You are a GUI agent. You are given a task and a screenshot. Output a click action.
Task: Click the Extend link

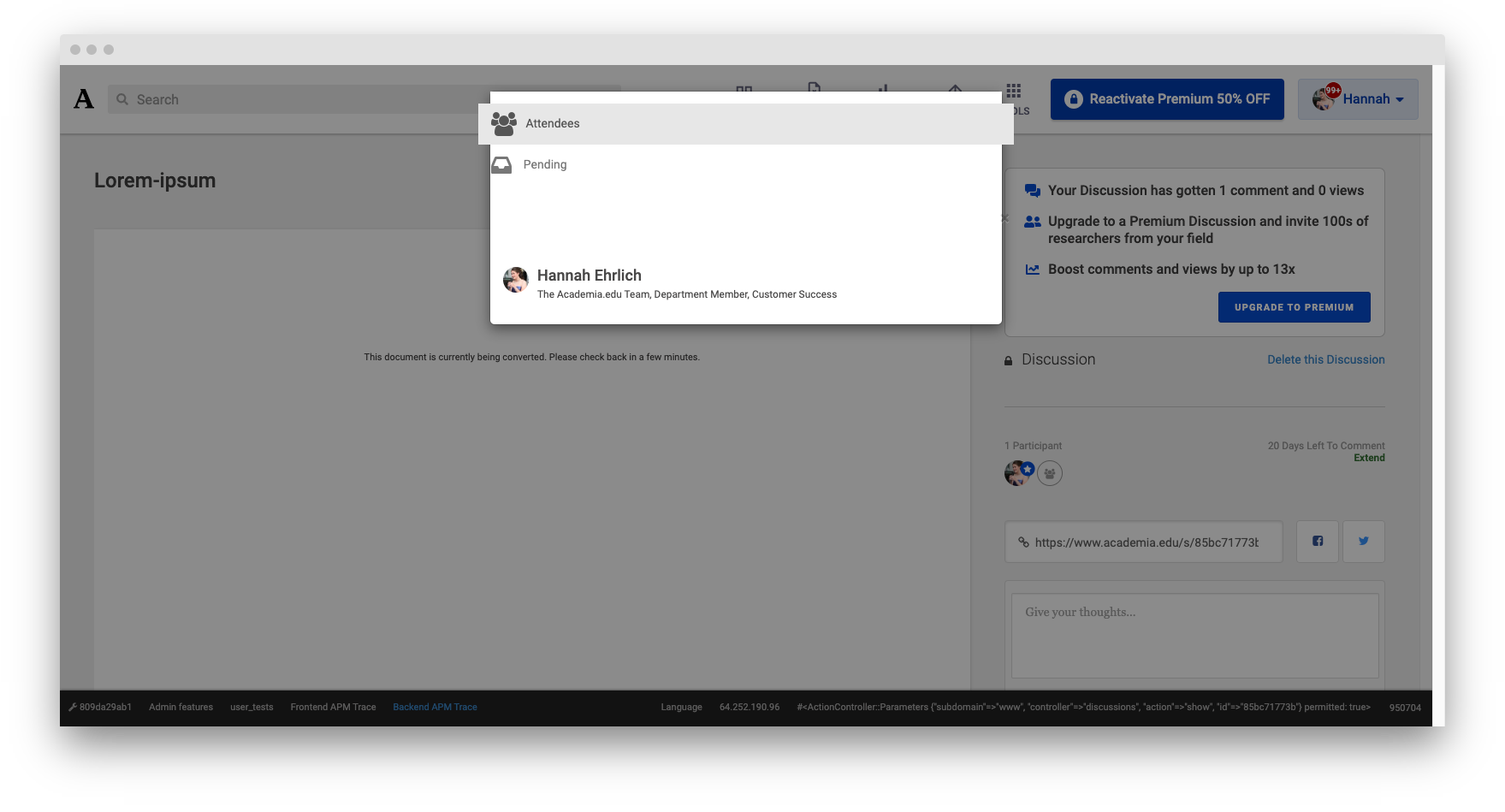click(x=1369, y=458)
